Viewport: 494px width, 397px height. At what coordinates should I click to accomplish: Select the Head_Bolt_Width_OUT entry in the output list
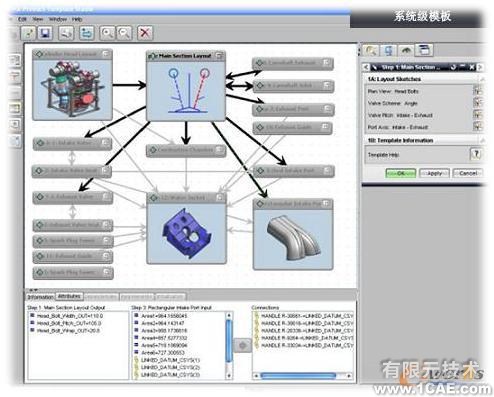coord(67,316)
